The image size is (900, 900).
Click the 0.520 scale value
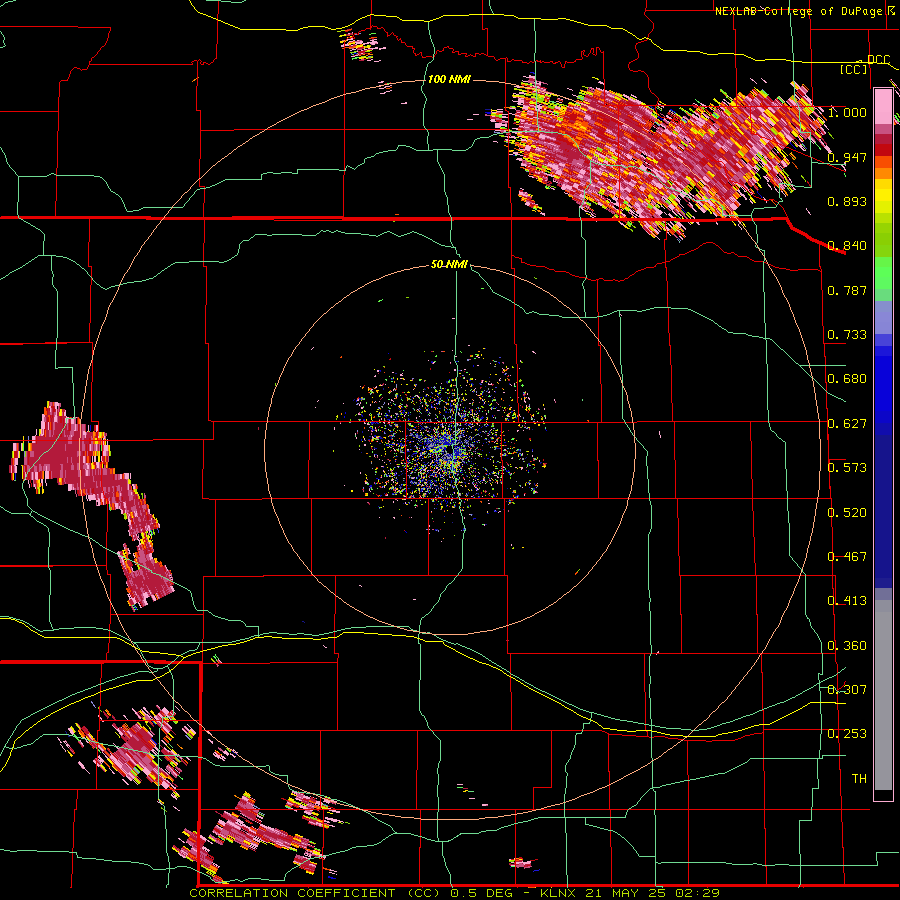tap(847, 513)
